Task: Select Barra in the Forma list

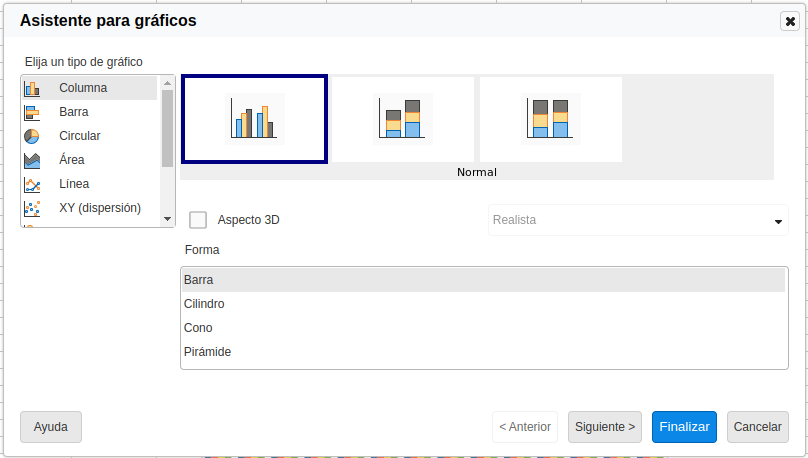Action: [199, 280]
